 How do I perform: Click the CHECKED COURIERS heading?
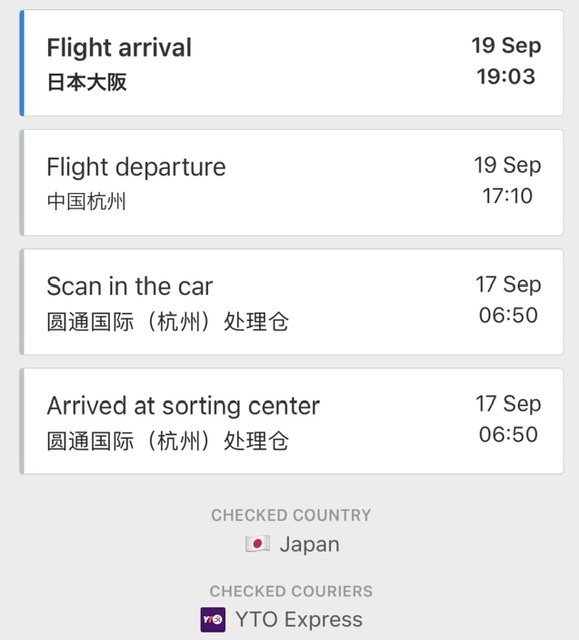pyautogui.click(x=291, y=591)
